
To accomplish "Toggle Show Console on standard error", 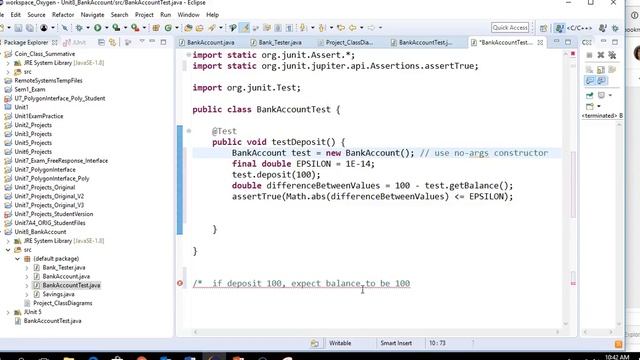I will click(602, 81).
